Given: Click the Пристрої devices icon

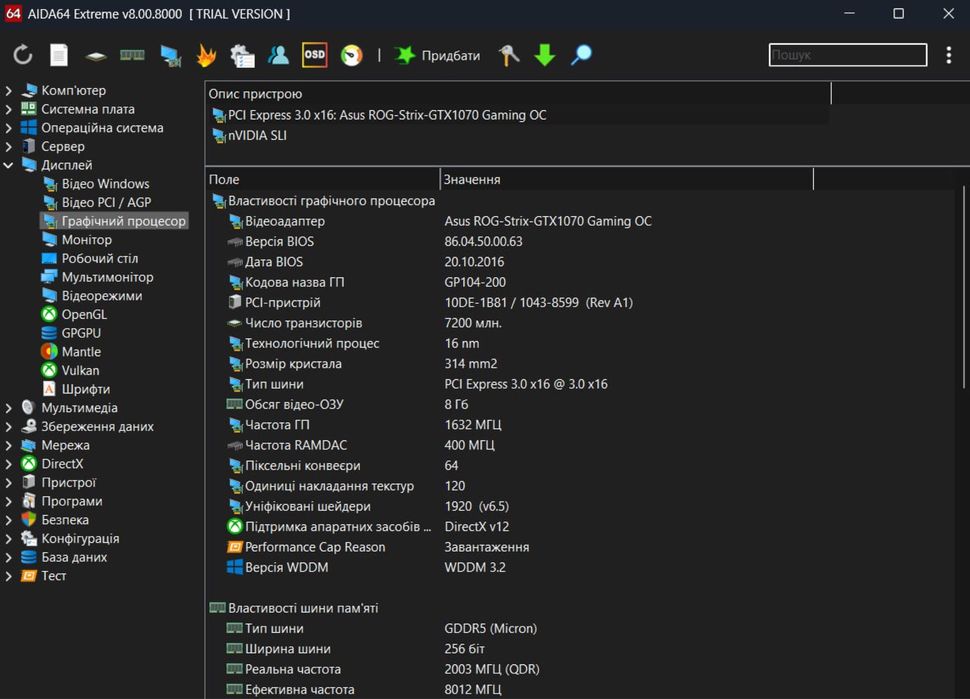Looking at the screenshot, I should tap(29, 482).
